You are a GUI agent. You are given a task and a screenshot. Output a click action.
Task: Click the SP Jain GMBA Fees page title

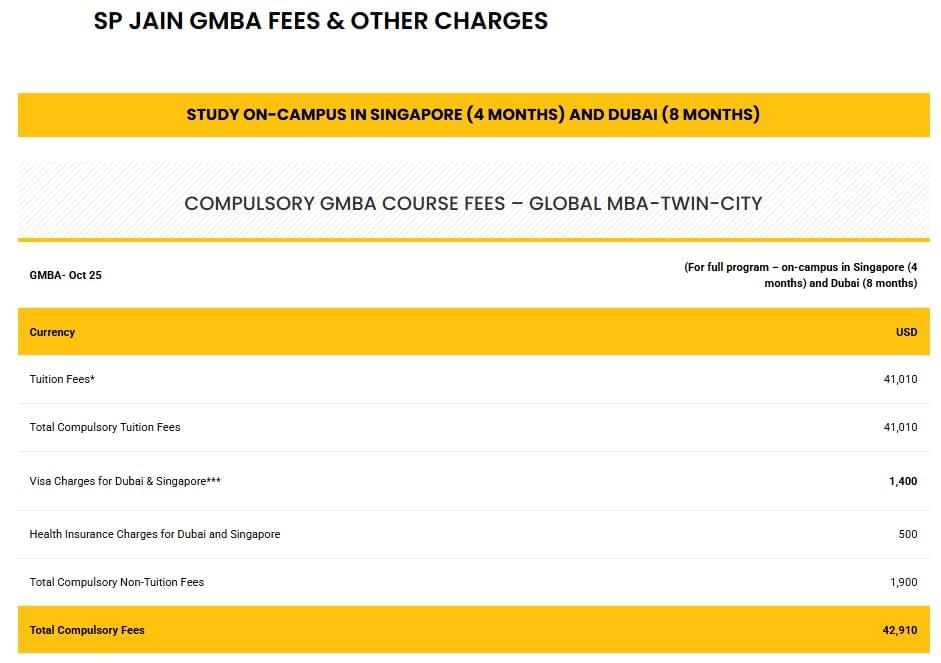(x=320, y=21)
